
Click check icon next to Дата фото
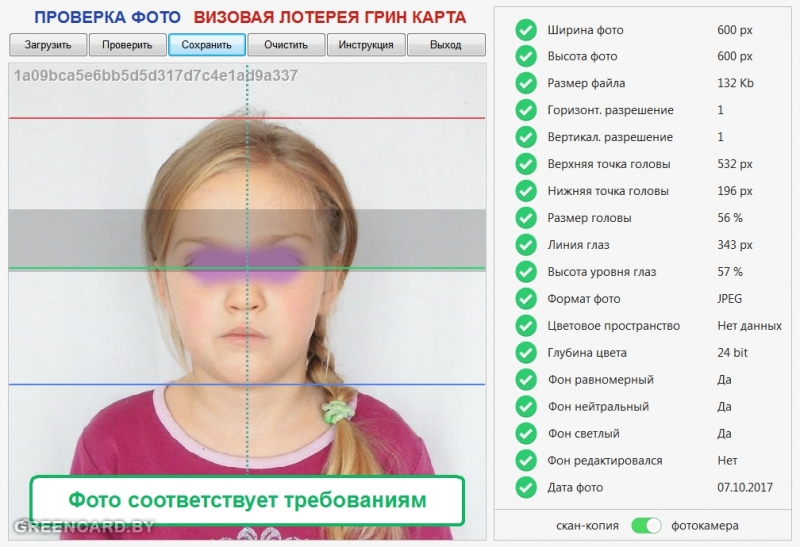tap(526, 488)
